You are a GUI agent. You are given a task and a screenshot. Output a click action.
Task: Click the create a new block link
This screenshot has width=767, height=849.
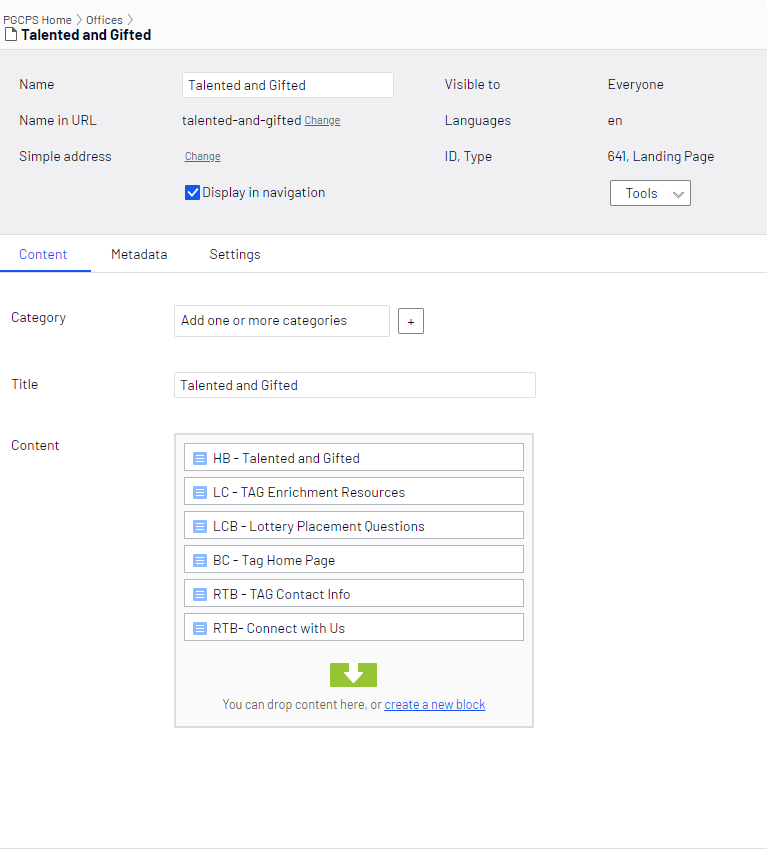click(434, 705)
